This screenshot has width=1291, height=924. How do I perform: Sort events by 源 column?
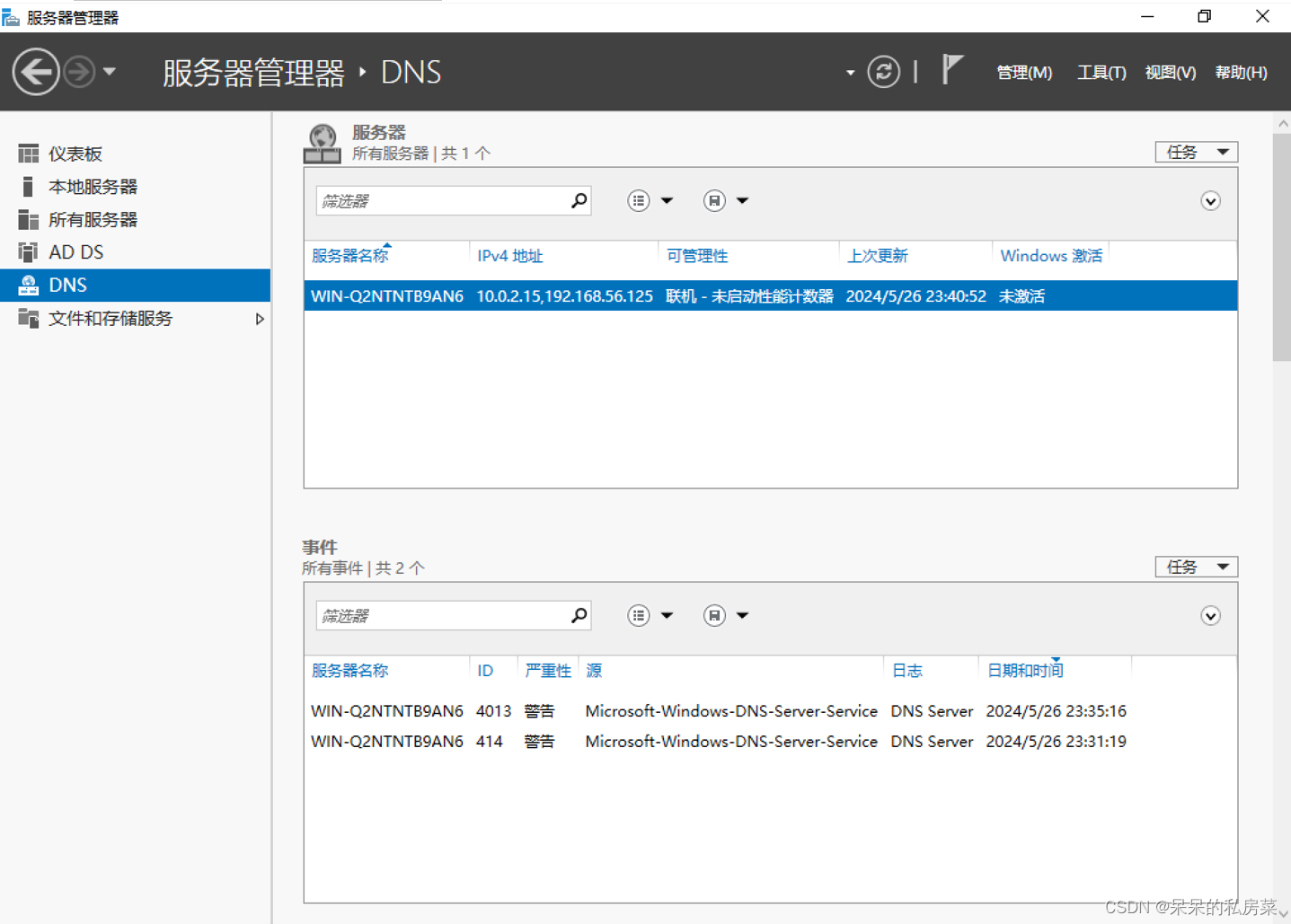(x=594, y=671)
